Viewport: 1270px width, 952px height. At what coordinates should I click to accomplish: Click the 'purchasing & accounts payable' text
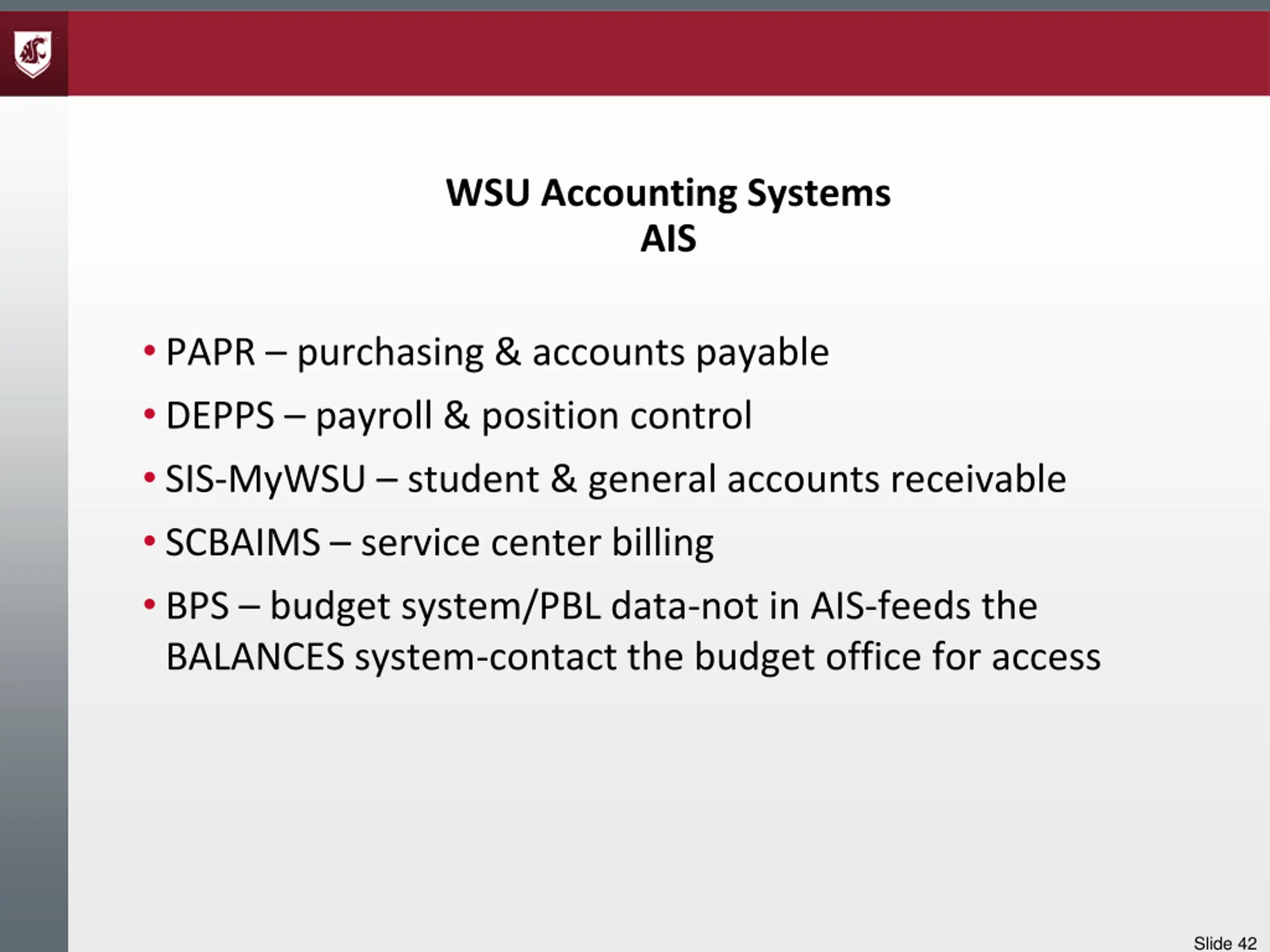click(x=563, y=353)
